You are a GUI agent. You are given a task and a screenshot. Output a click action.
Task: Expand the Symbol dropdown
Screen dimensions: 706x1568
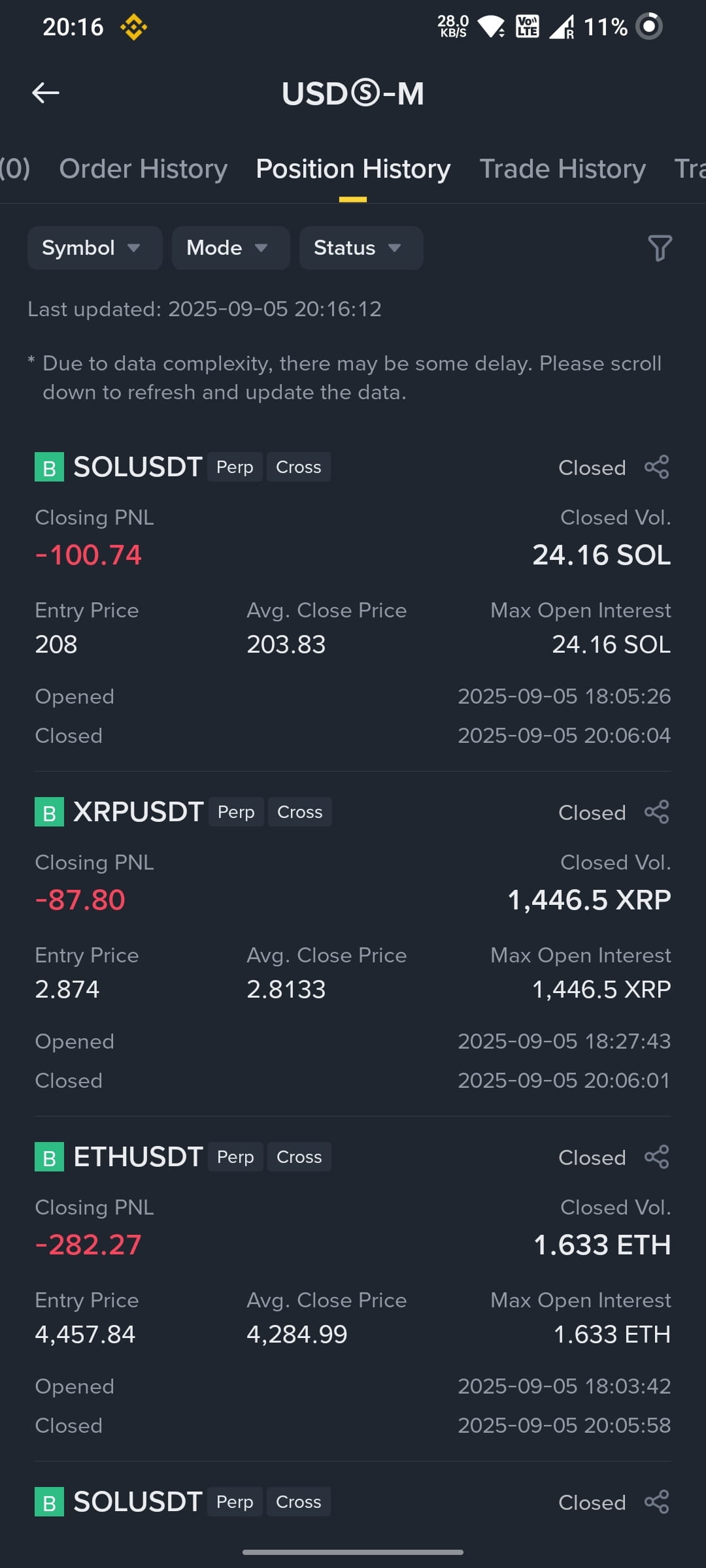(95, 248)
